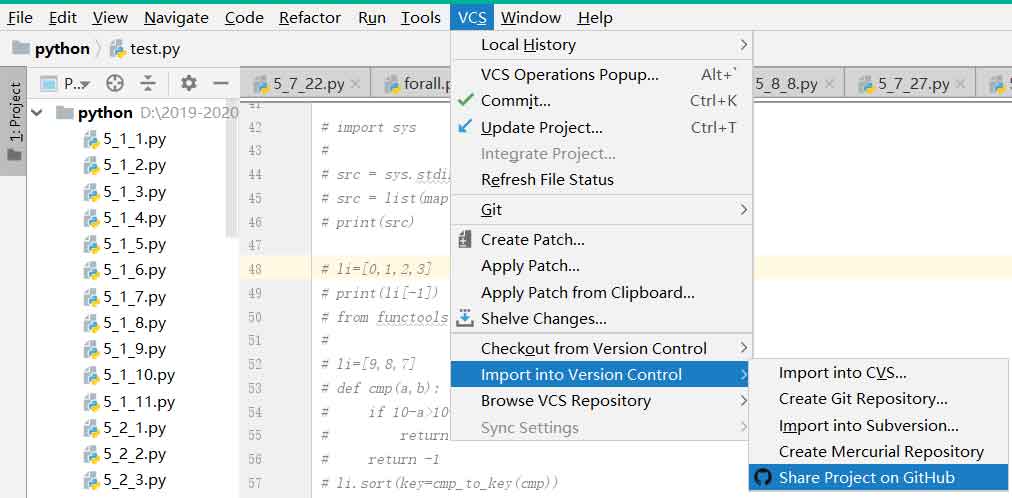Open the View menu

pos(110,18)
